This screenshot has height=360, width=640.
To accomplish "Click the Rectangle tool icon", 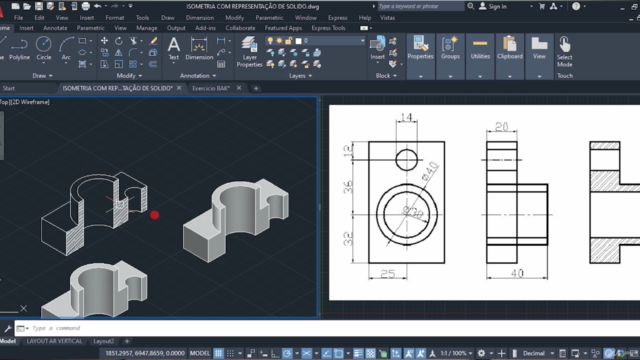I will pos(82,41).
